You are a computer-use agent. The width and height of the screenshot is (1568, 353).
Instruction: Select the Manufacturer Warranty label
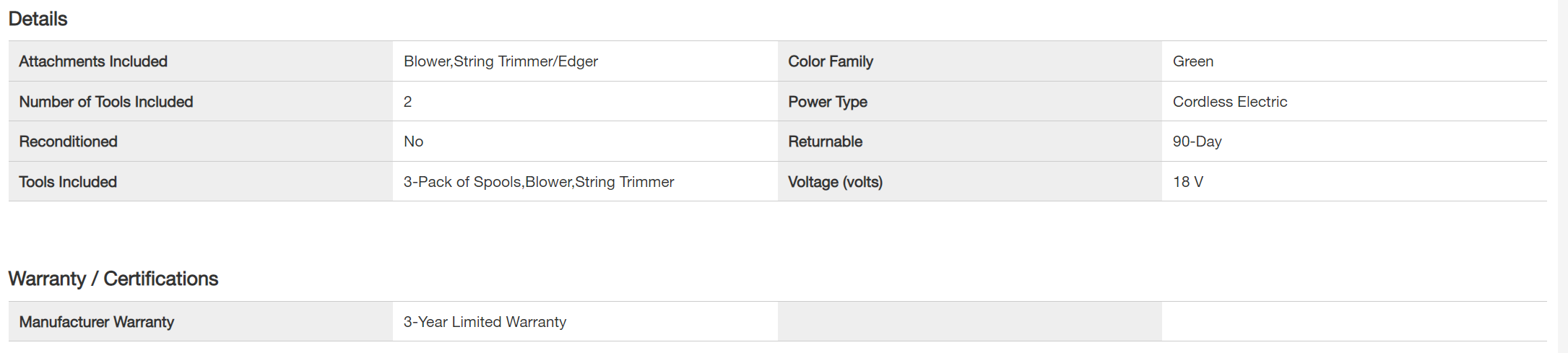click(97, 322)
